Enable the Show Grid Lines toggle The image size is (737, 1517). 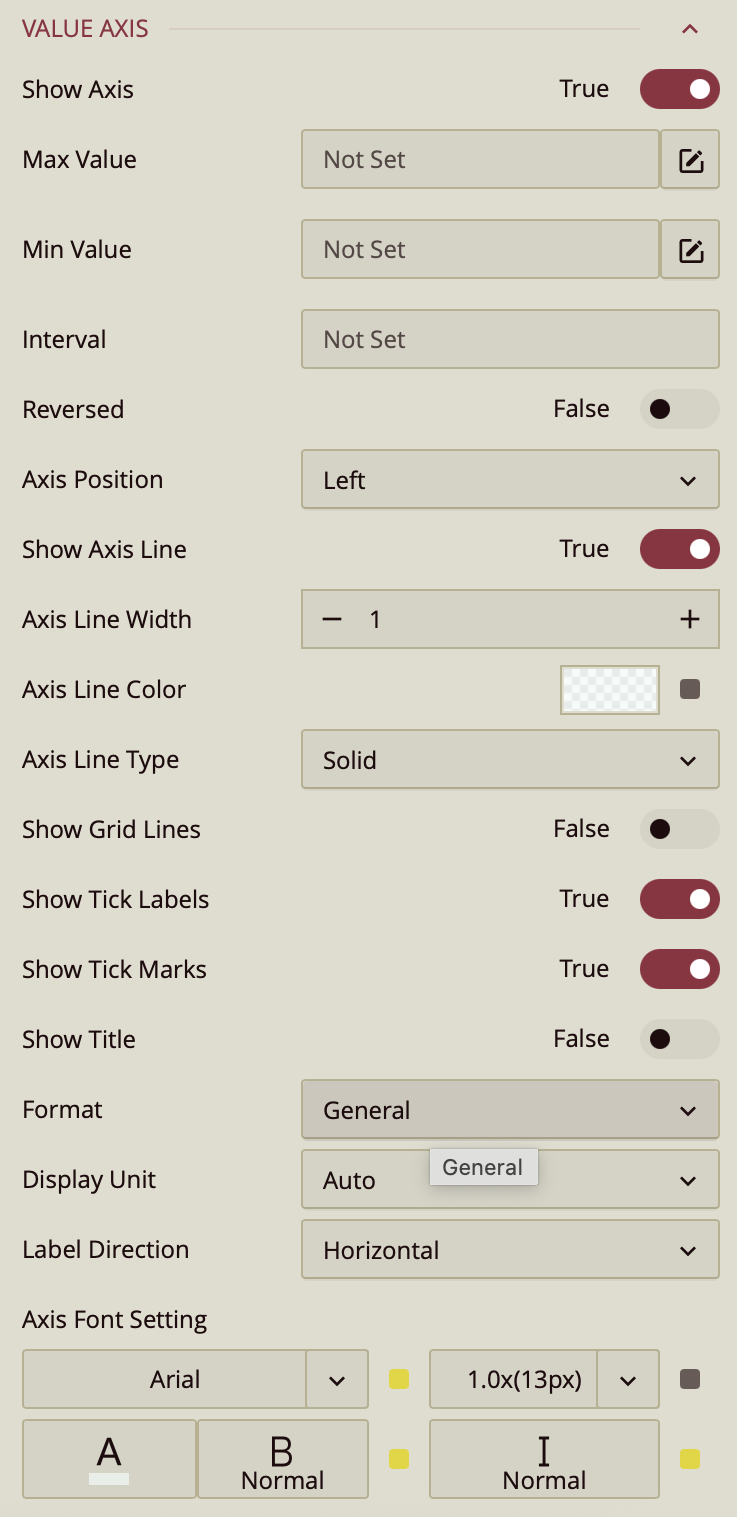point(680,829)
